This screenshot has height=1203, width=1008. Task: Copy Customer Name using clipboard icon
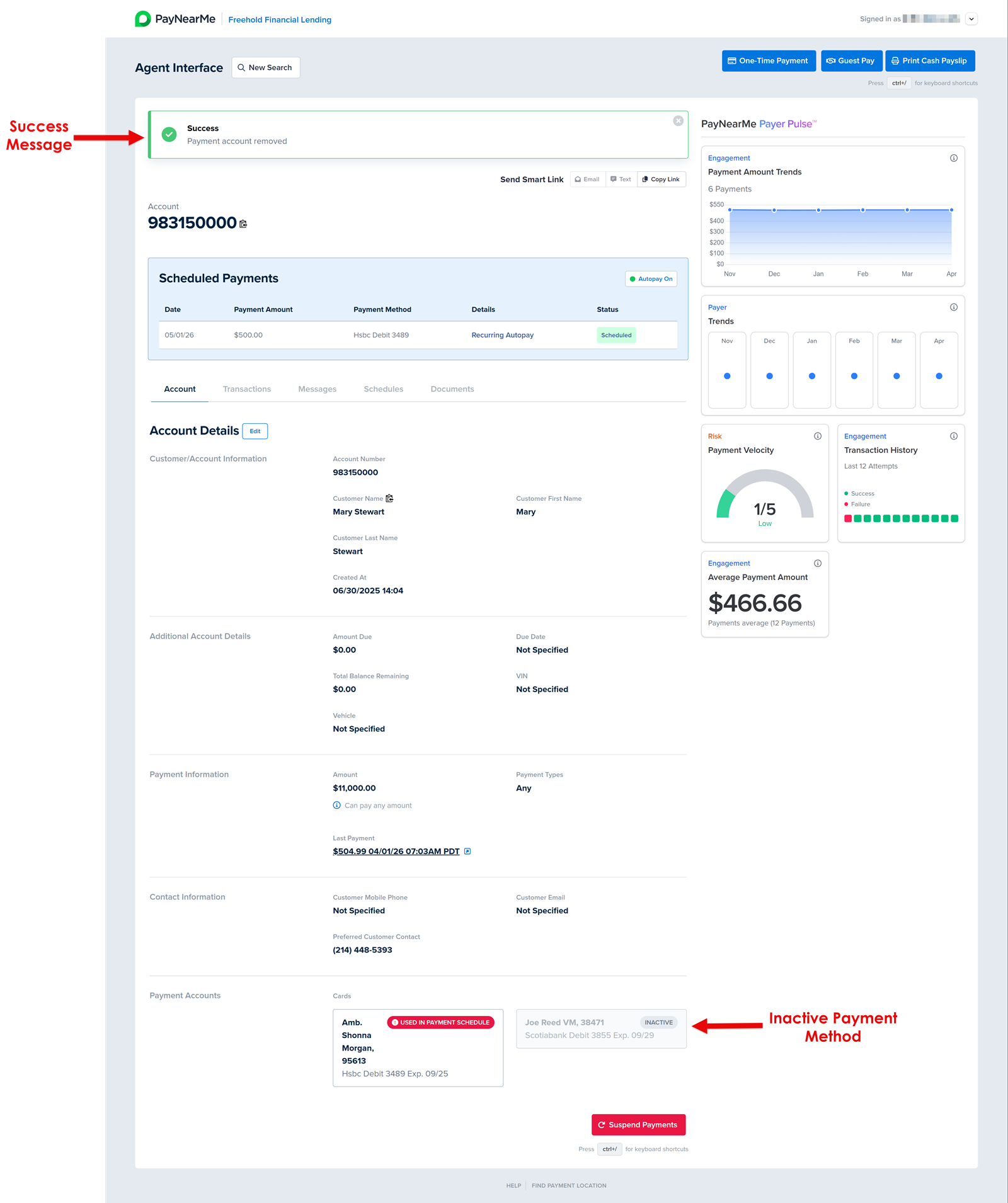click(389, 498)
